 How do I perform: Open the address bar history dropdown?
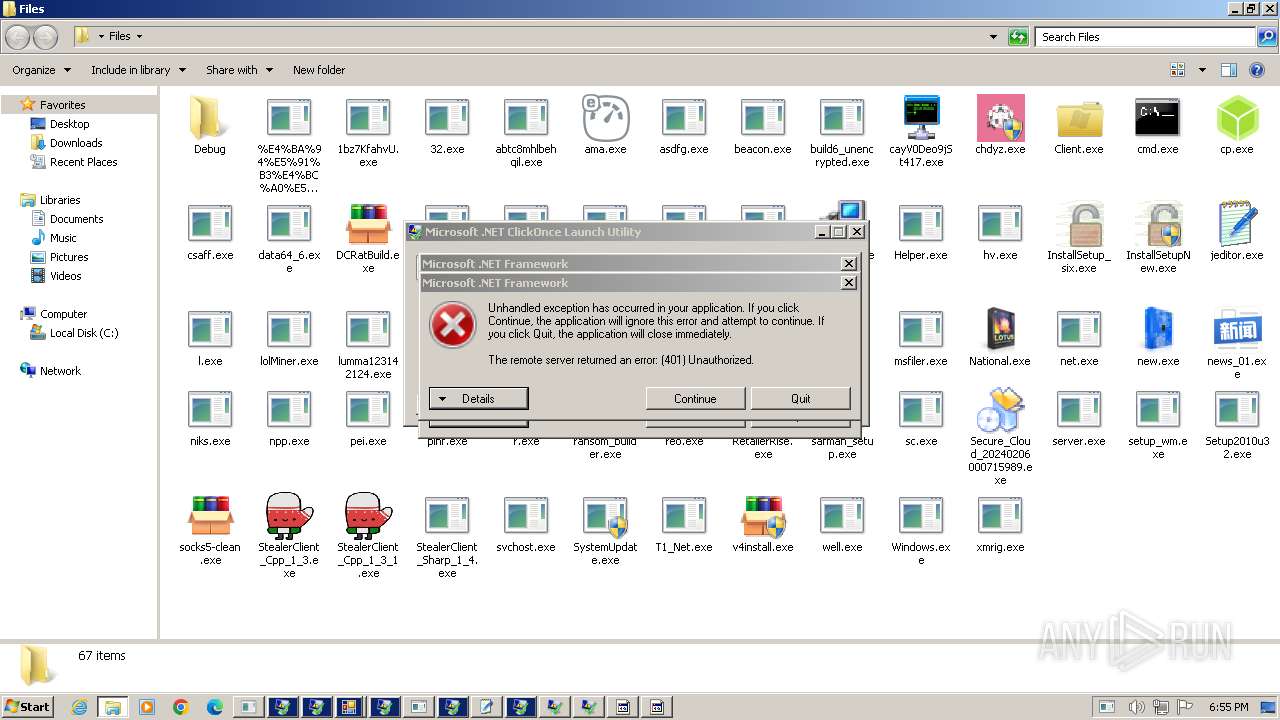coord(993,37)
